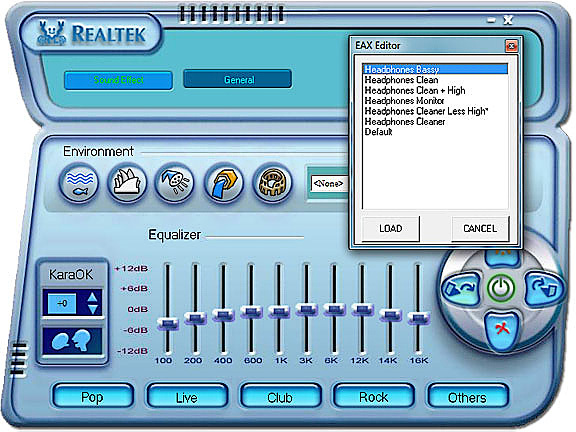576x432 pixels.
Task: Click the 6K equalizer slider handle
Action: 334,309
